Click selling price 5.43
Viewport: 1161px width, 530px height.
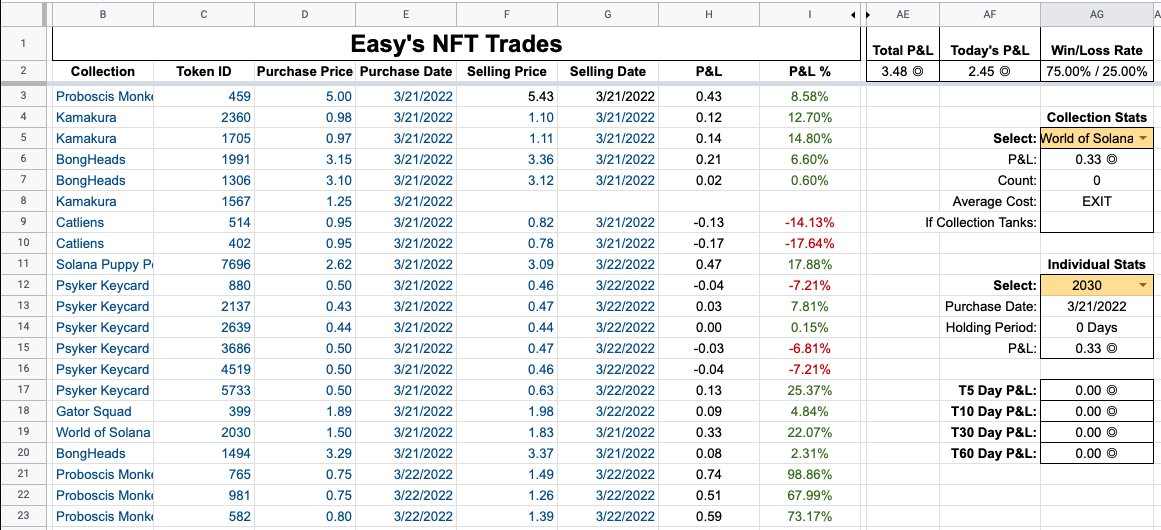click(x=506, y=96)
